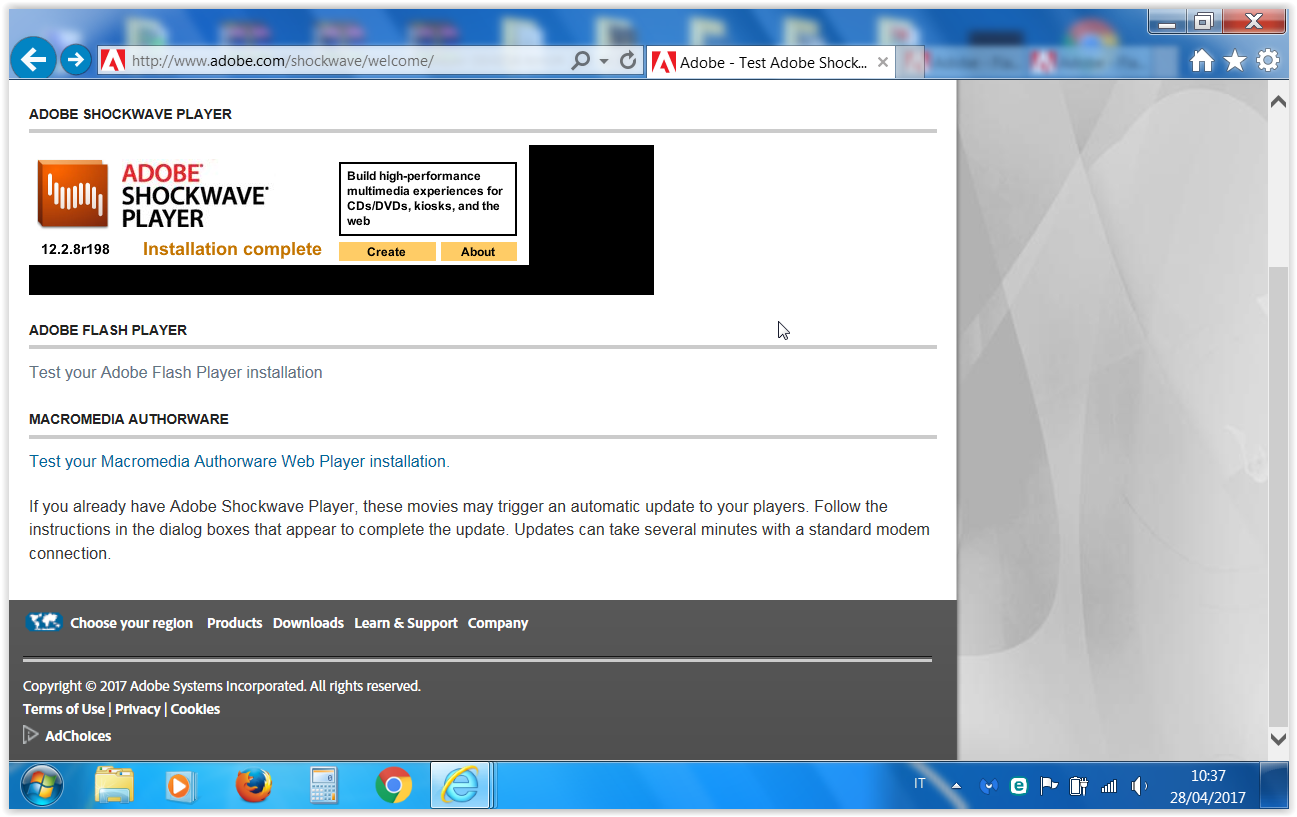
Task: Click the ADOBE FLASH PLAYER heading
Action: 108,330
